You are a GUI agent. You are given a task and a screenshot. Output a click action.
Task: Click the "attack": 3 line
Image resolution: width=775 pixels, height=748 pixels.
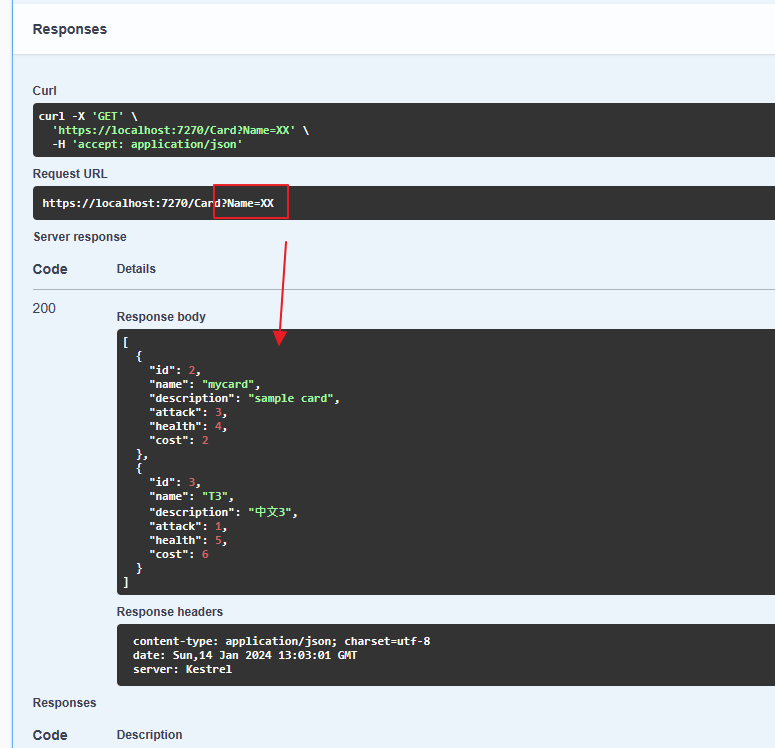pyautogui.click(x=188, y=413)
